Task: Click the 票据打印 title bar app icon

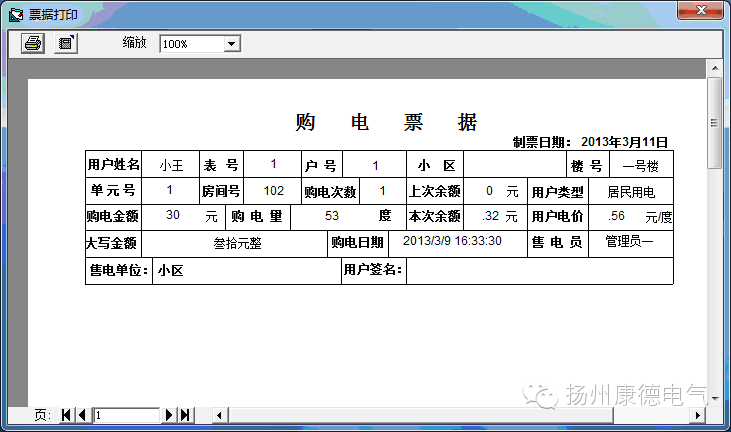Action: (x=16, y=15)
